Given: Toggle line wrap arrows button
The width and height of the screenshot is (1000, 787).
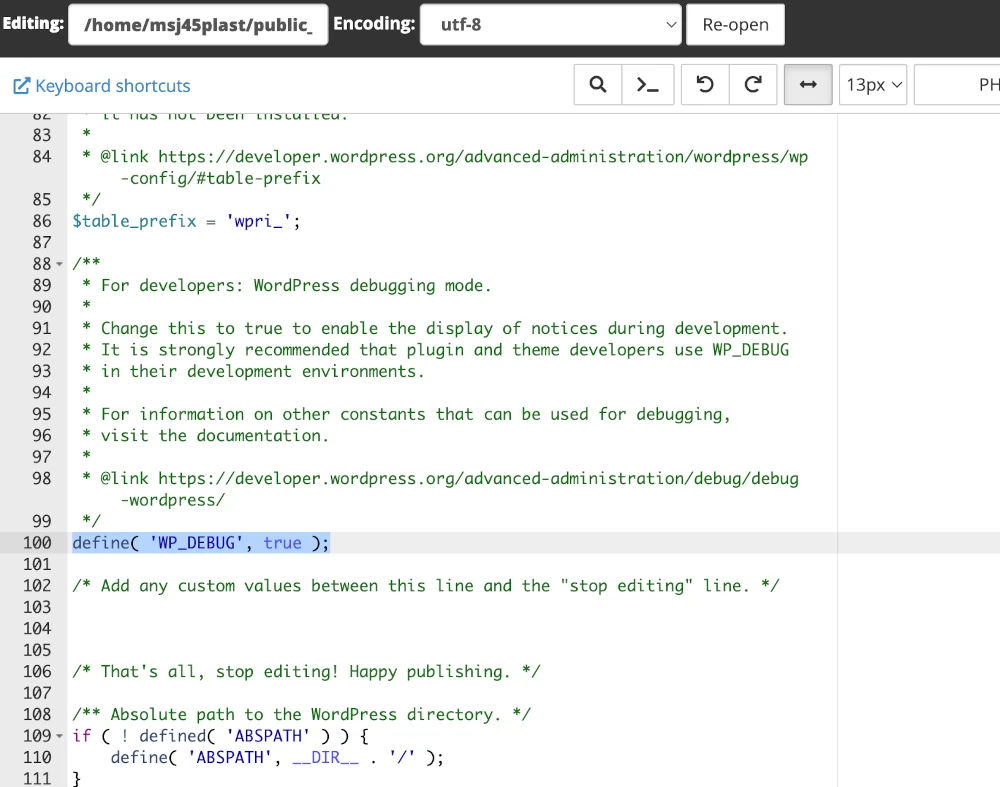Looking at the screenshot, I should 808,84.
